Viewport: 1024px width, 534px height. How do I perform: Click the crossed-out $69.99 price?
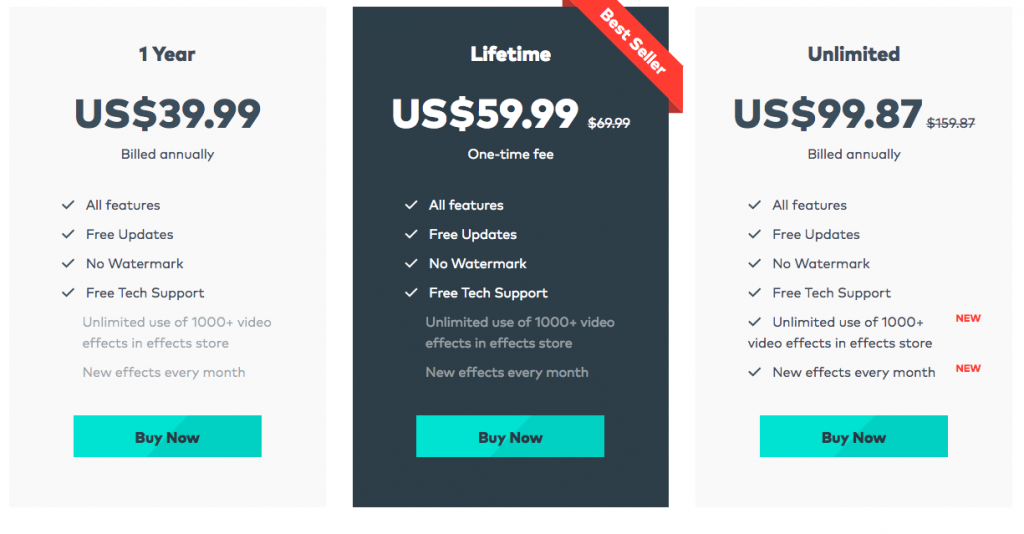(x=608, y=123)
